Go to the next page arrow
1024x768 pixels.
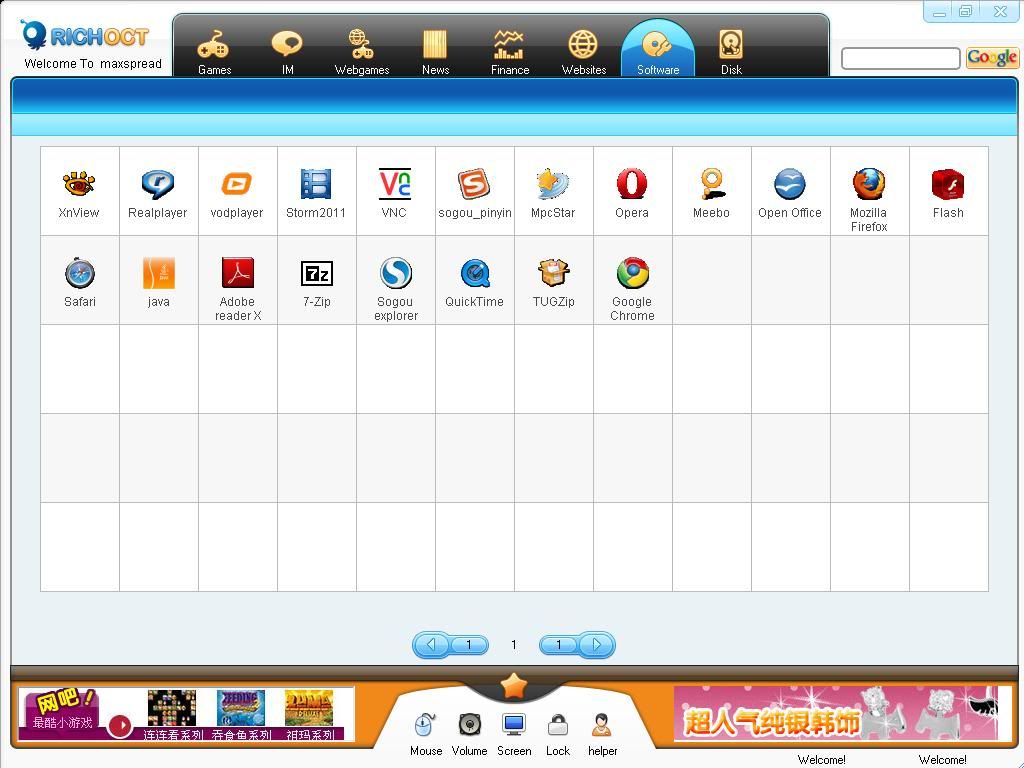coord(596,645)
